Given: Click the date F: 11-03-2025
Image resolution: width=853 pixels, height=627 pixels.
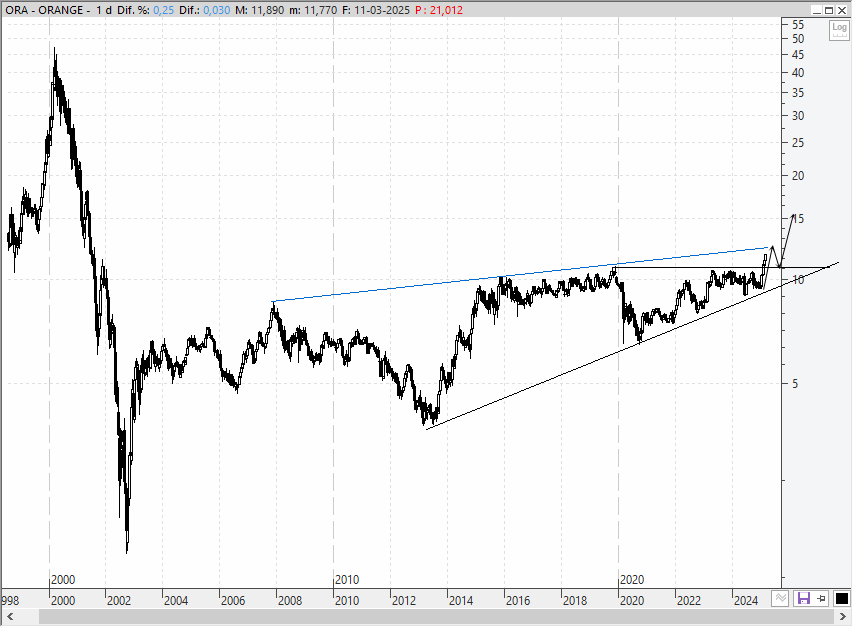Looking at the screenshot, I should [x=376, y=10].
